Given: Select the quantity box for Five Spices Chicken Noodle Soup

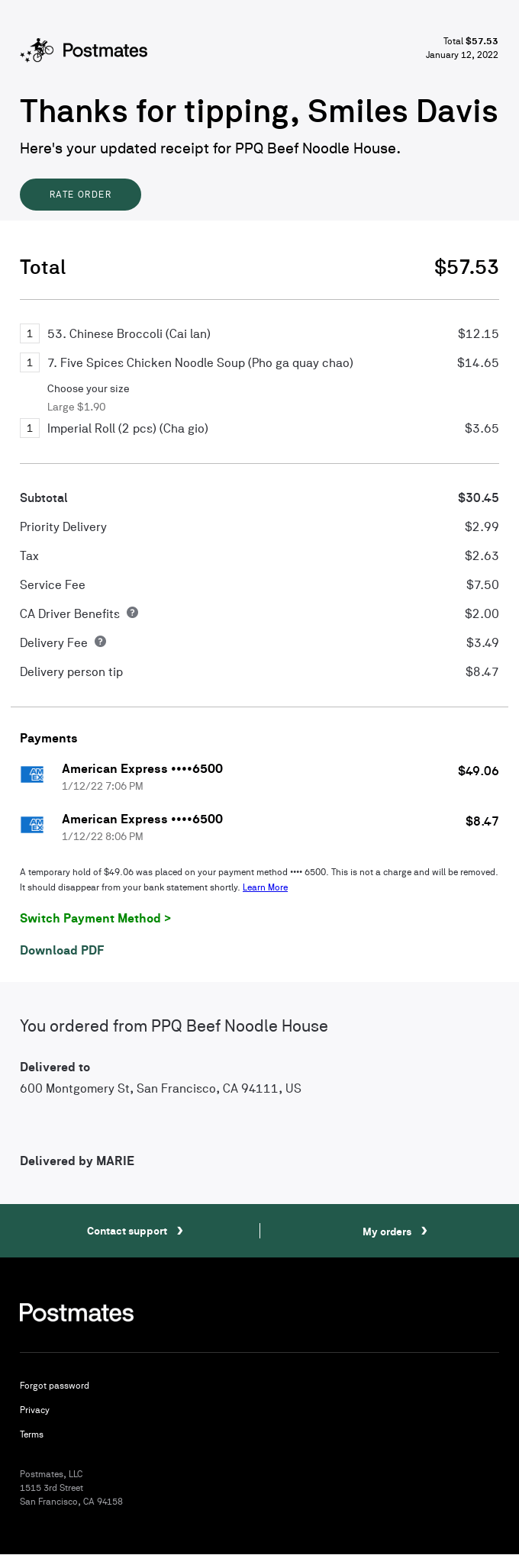Looking at the screenshot, I should click(30, 362).
